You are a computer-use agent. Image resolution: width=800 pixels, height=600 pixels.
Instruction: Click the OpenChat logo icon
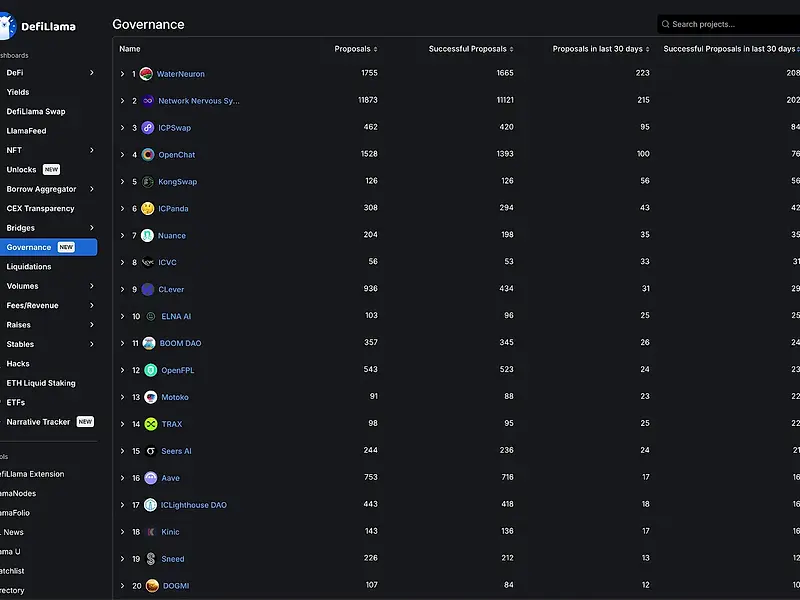click(148, 155)
